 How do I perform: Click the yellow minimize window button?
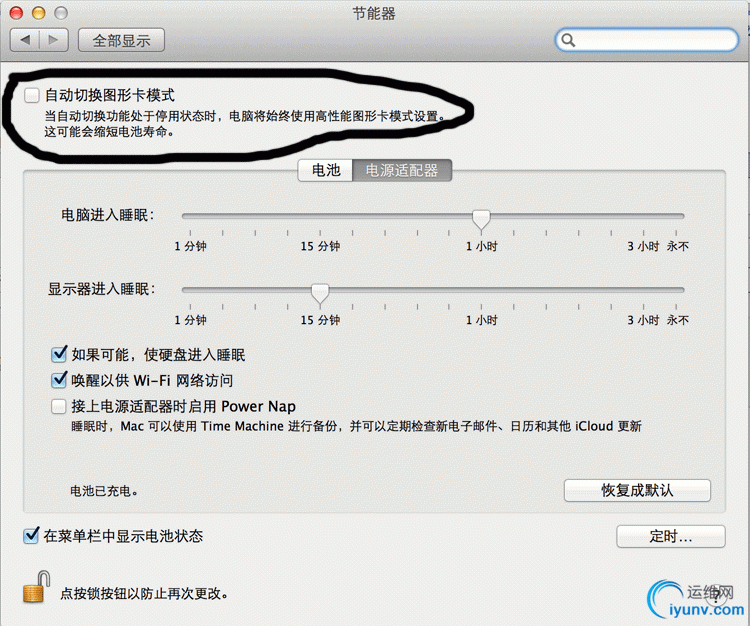pos(38,13)
